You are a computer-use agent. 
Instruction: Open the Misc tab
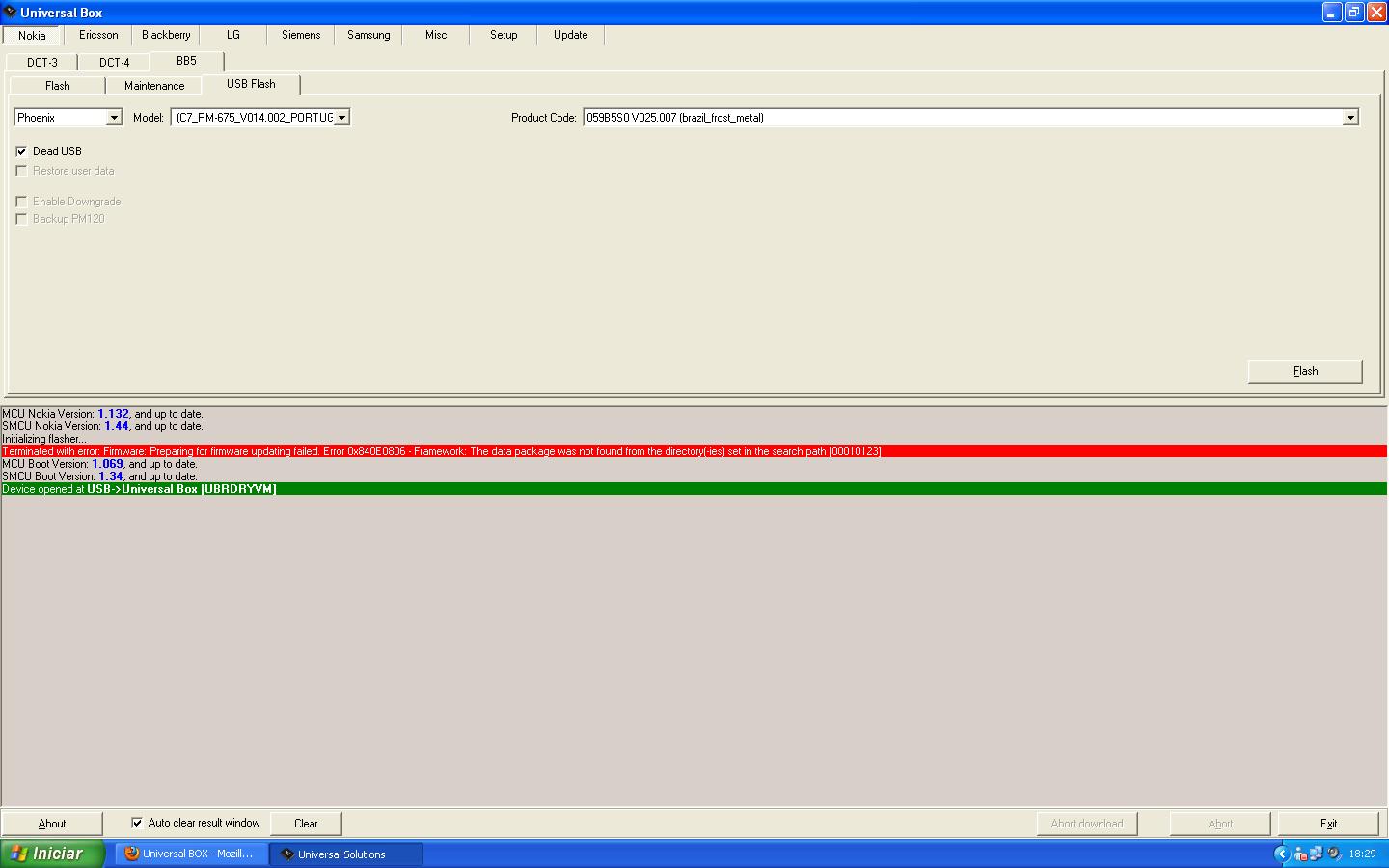(436, 35)
